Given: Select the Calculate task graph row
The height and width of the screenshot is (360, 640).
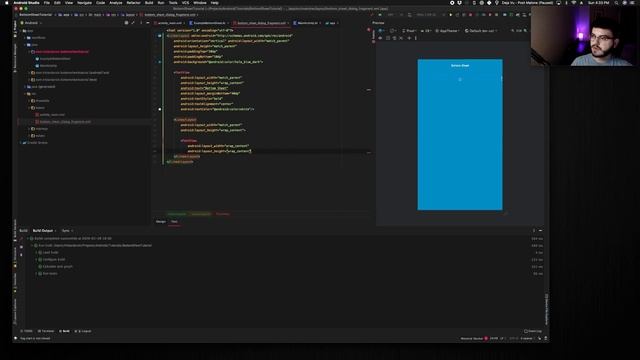Looking at the screenshot, I should click(57, 267).
